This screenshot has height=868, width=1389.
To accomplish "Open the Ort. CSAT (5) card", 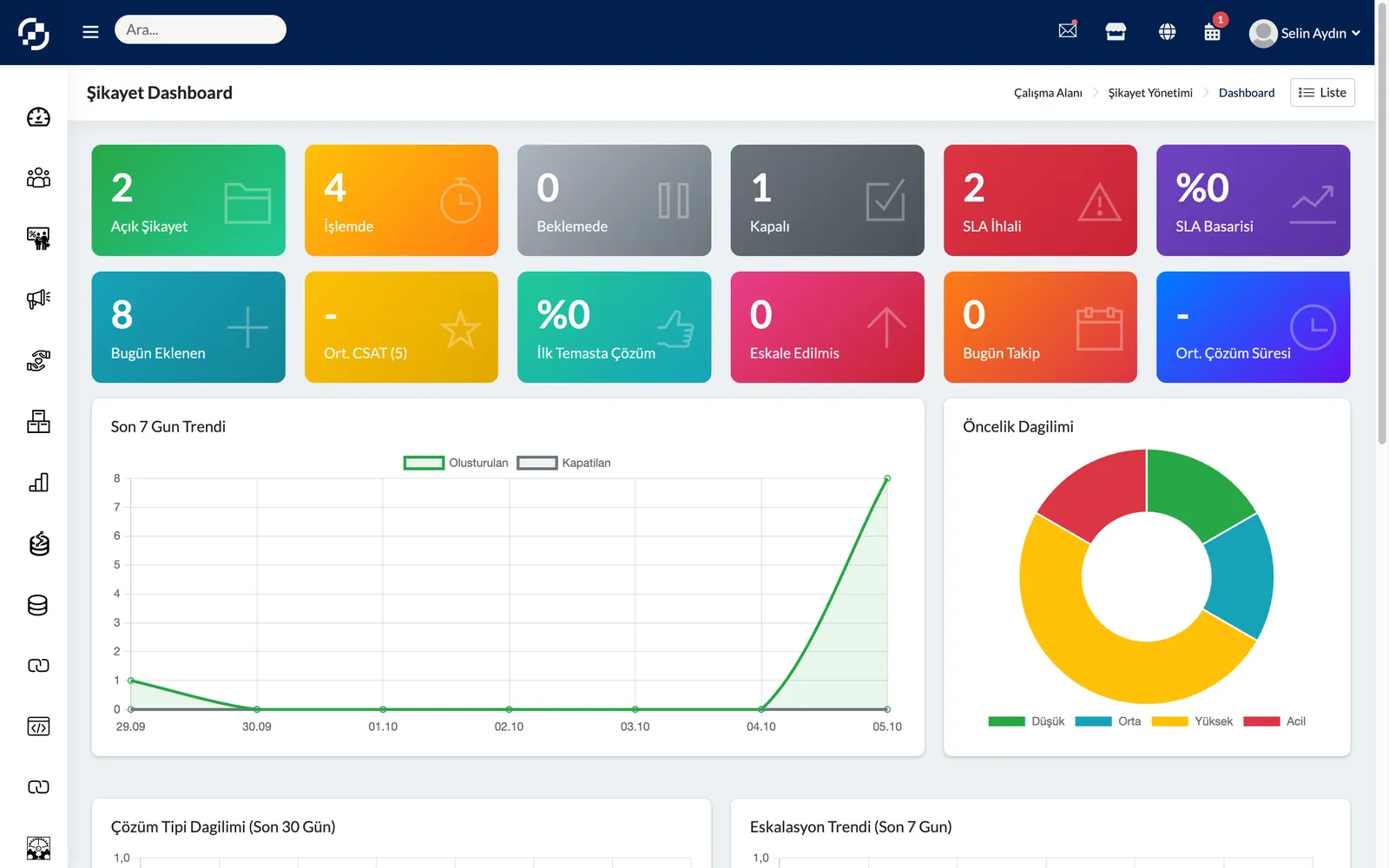I will (x=401, y=327).
